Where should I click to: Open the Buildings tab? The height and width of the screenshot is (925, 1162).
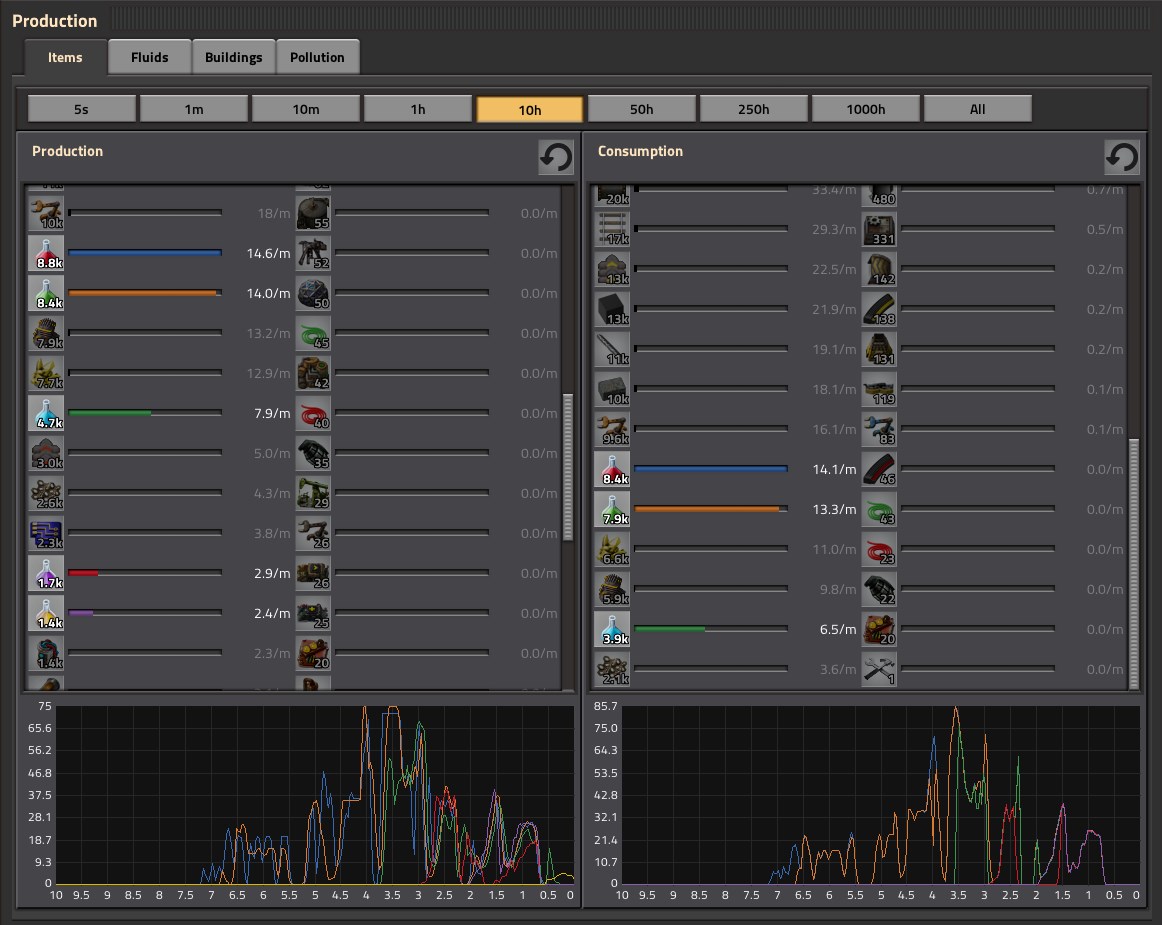click(233, 57)
